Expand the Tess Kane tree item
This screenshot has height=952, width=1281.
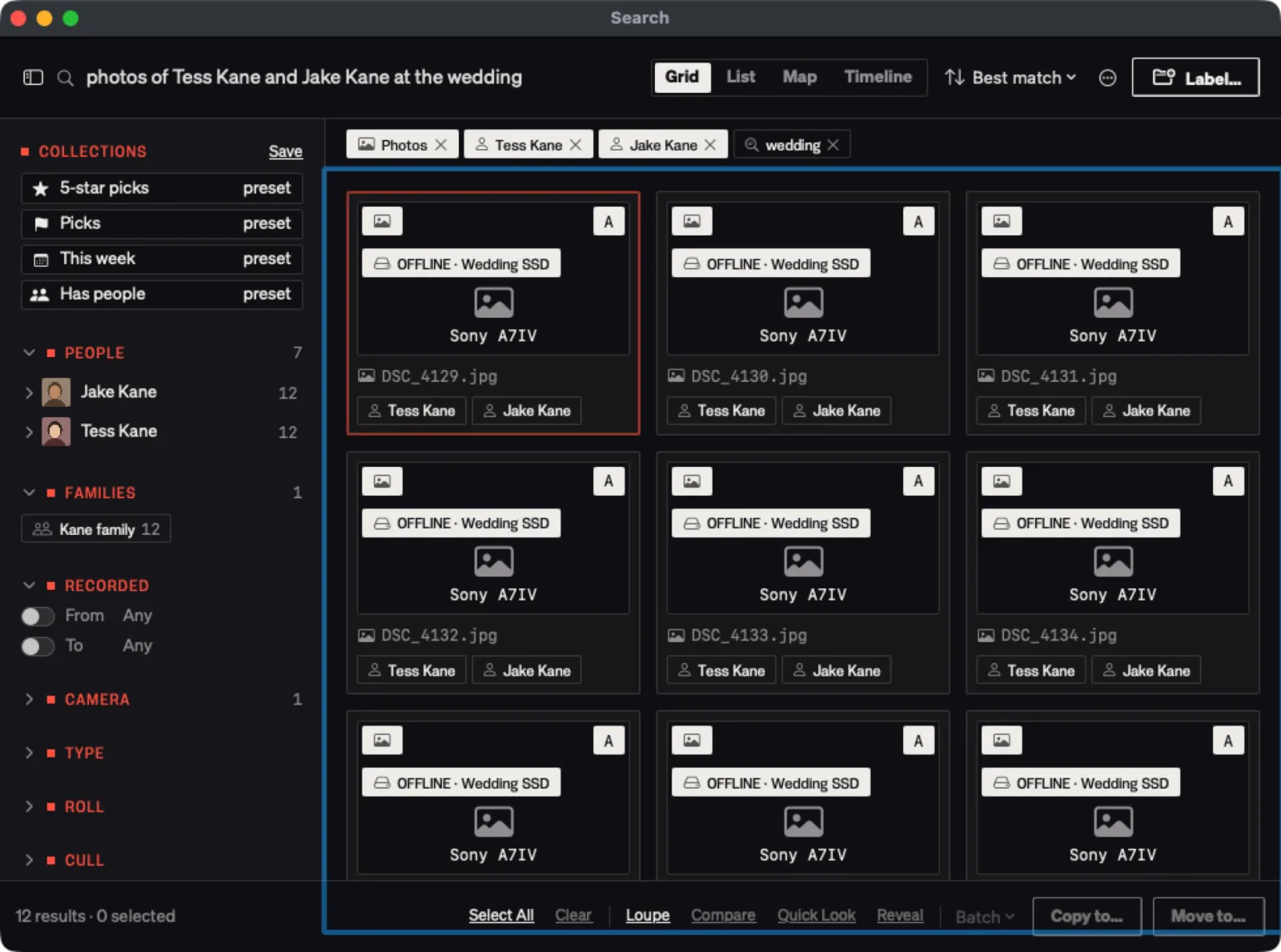(30, 432)
